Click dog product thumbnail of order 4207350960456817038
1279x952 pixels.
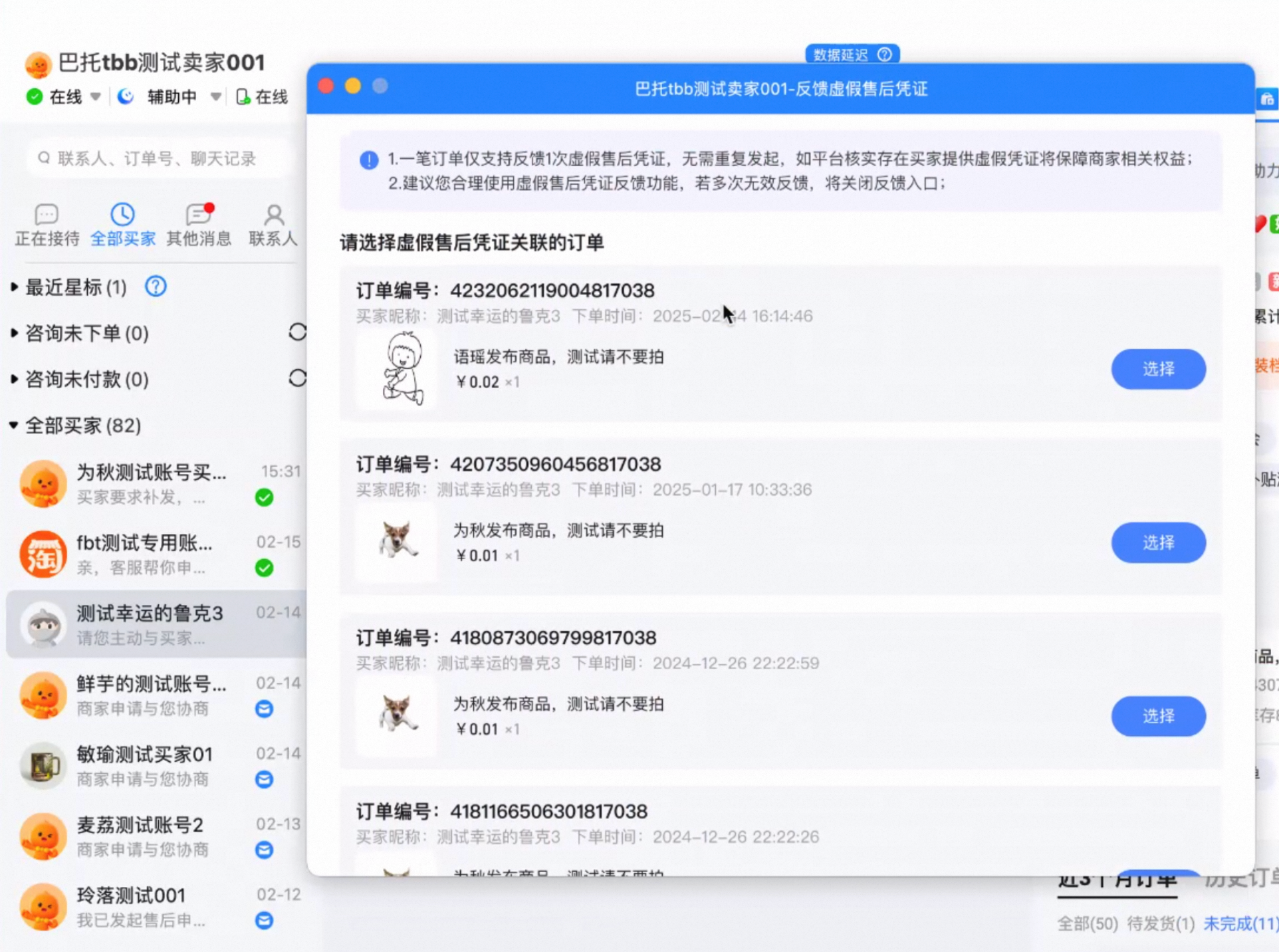[x=397, y=542]
